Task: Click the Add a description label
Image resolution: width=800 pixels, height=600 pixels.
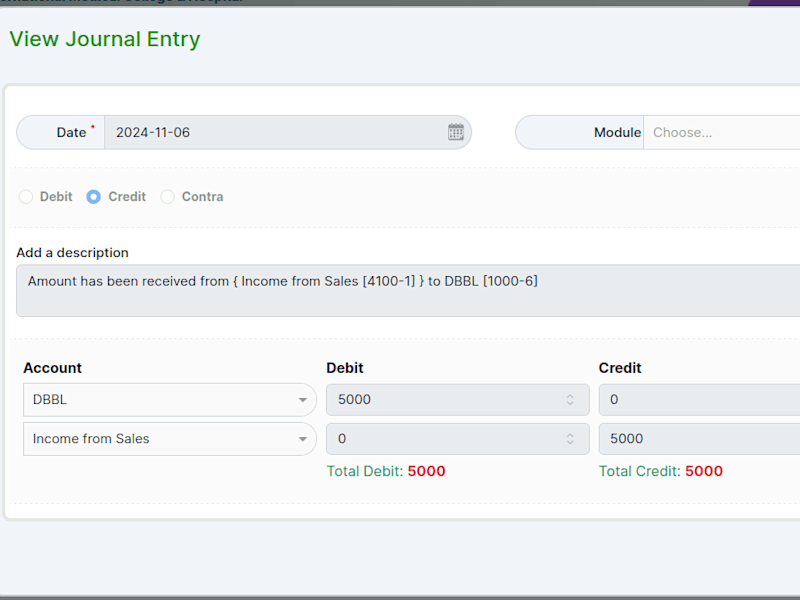Action: tap(72, 253)
